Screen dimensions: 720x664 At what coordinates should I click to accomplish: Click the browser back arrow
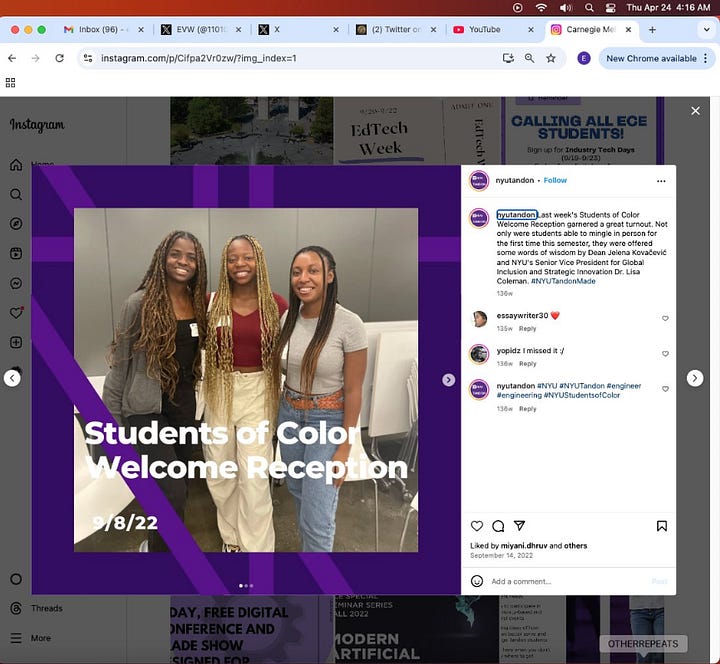point(12,58)
